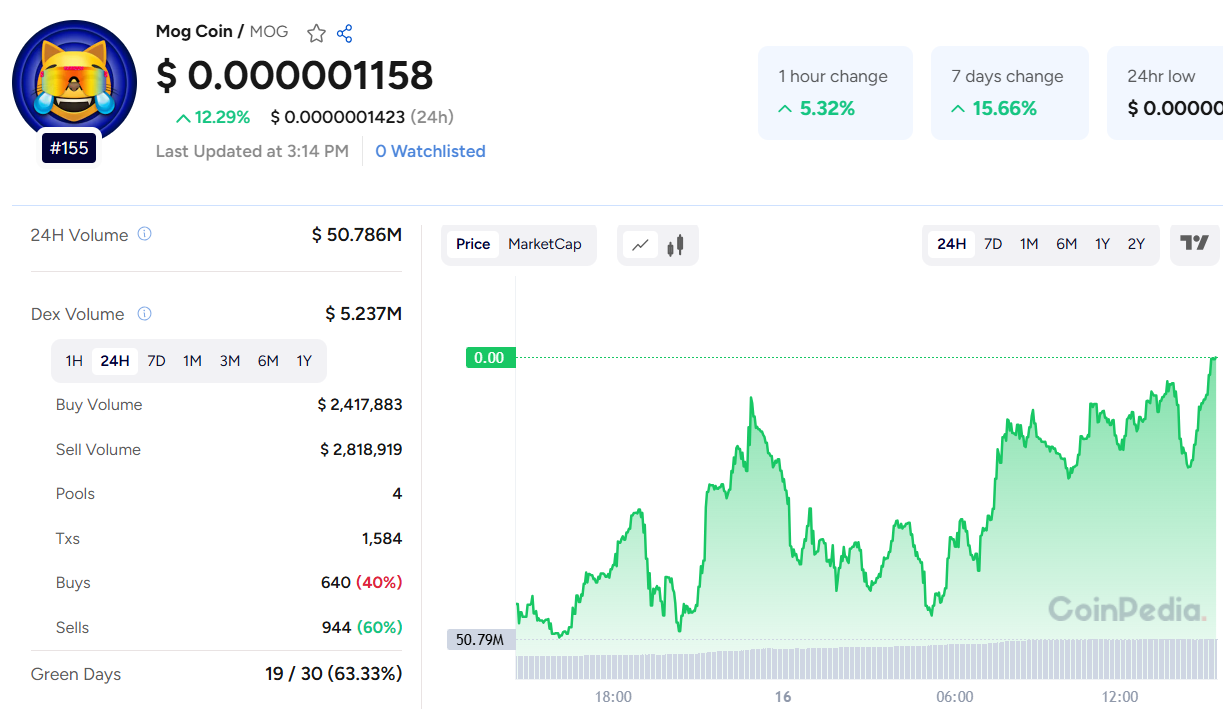1223x709 pixels.
Task: Select 1M chart timeframe
Action: tap(1029, 244)
